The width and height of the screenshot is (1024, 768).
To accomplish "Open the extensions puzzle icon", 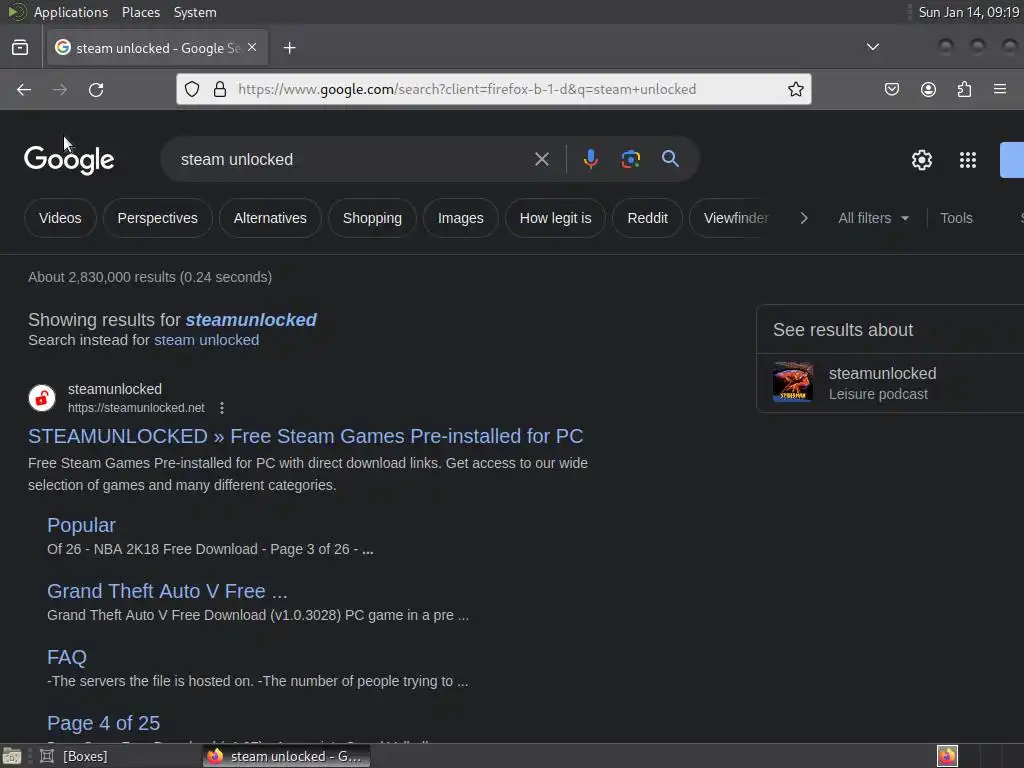I will [964, 89].
